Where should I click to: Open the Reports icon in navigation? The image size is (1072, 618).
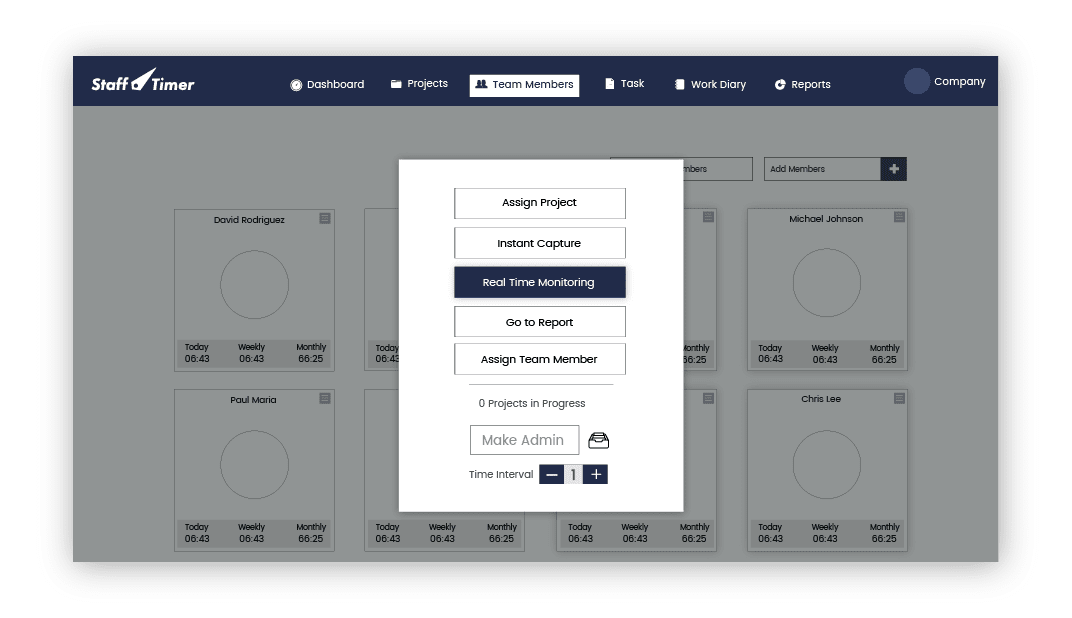pyautogui.click(x=780, y=84)
